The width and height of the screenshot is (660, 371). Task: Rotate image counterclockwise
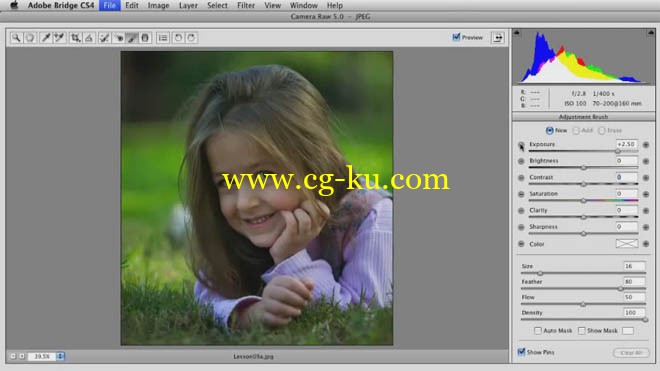click(178, 38)
